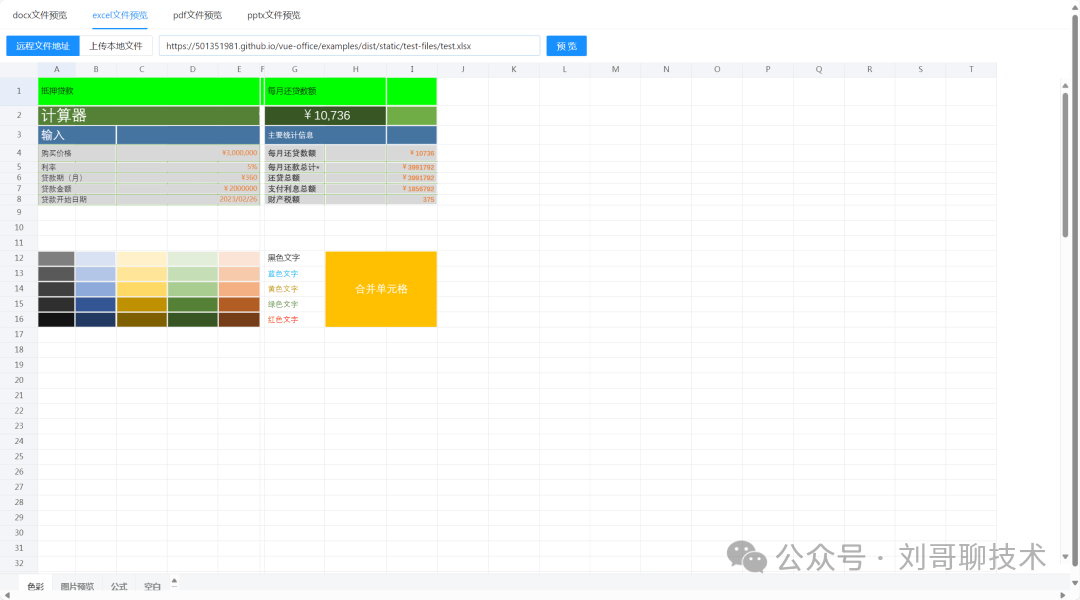
Task: Go to pptx文件预览 tab
Action: [273, 15]
